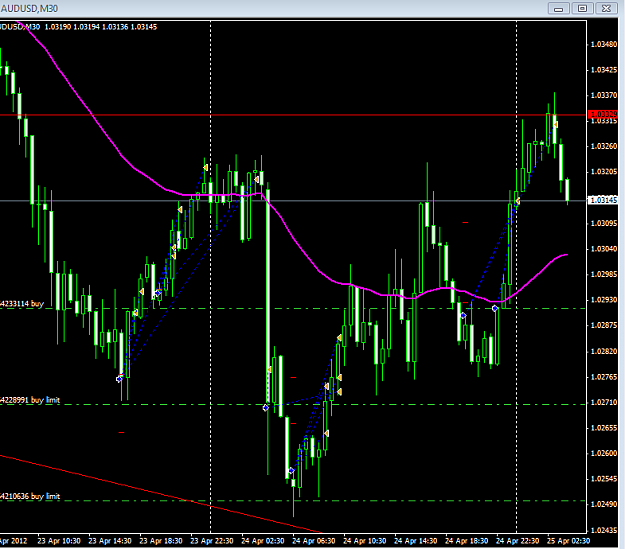This screenshot has width=625, height=549.
Task: Click the 1.03040 price scale label
Action: pyautogui.click(x=603, y=249)
